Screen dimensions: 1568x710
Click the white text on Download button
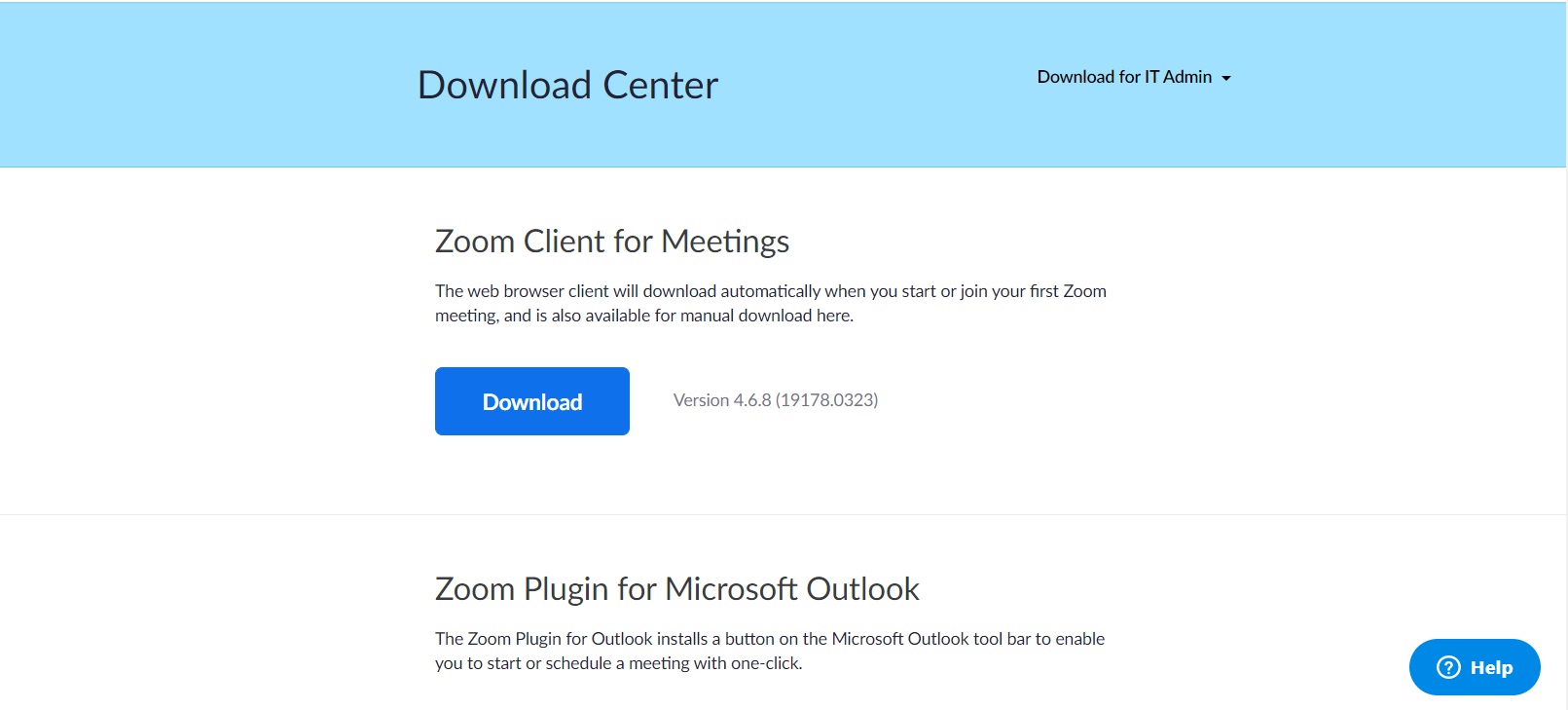point(532,402)
